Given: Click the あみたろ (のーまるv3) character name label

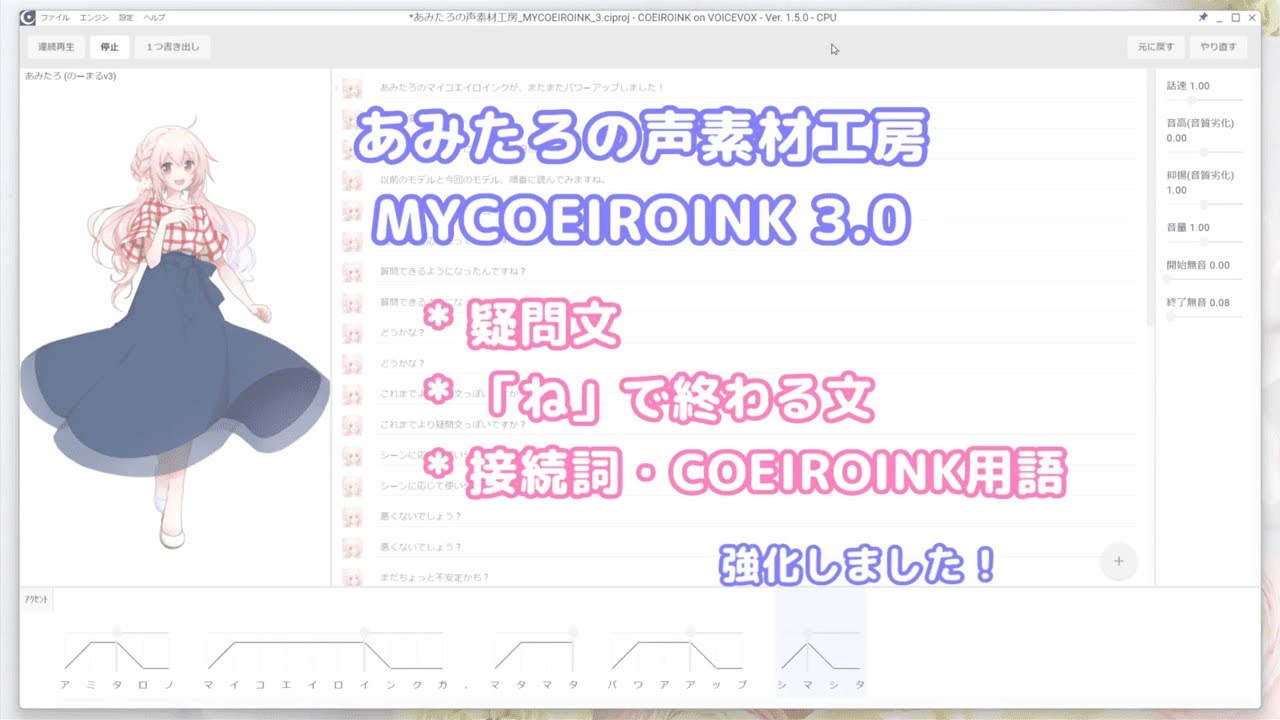Looking at the screenshot, I should [x=70, y=76].
